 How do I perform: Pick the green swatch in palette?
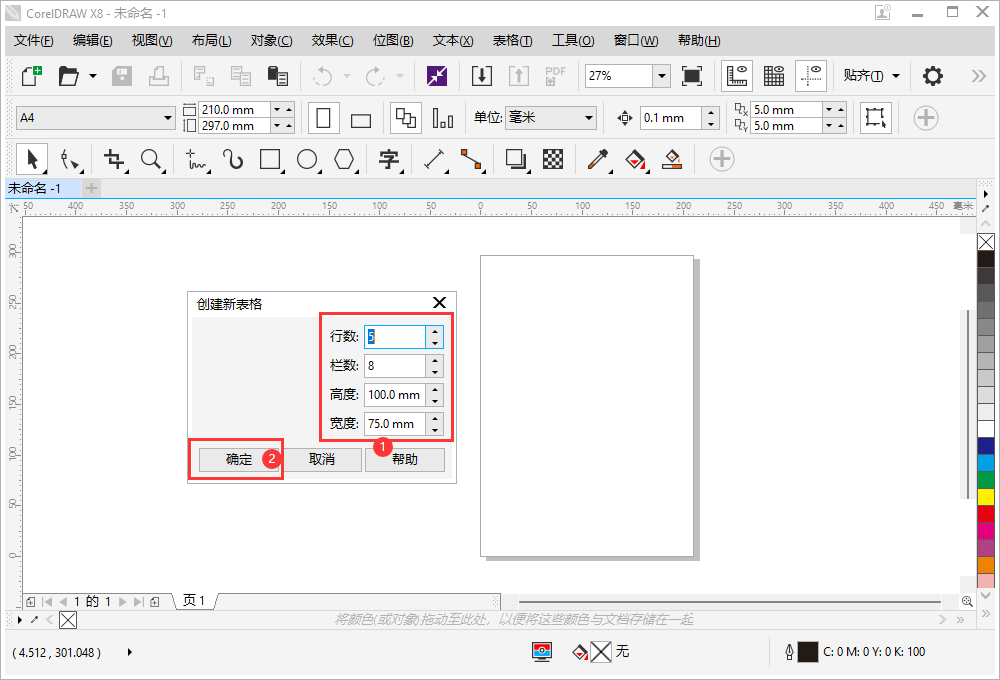click(x=985, y=480)
